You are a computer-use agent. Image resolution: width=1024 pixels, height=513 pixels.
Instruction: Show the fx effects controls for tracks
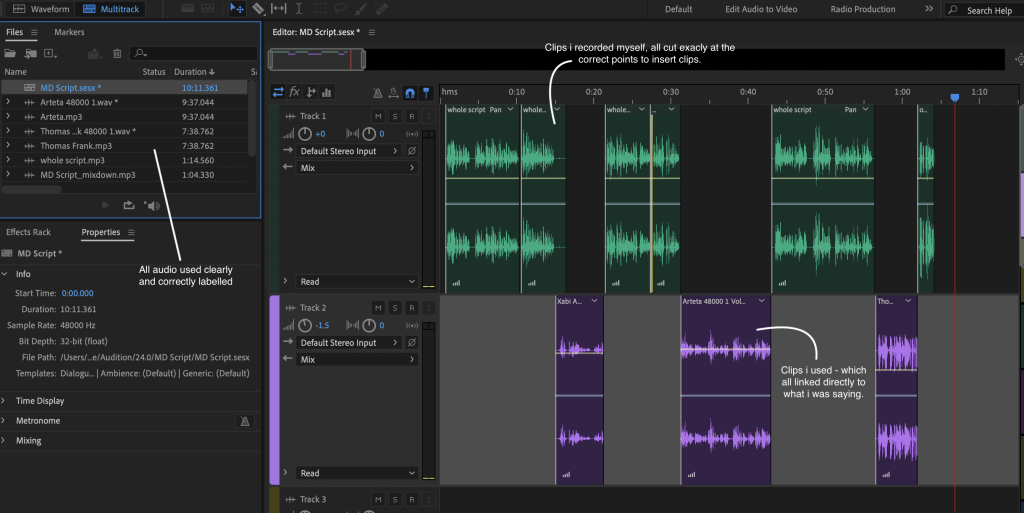tap(294, 93)
